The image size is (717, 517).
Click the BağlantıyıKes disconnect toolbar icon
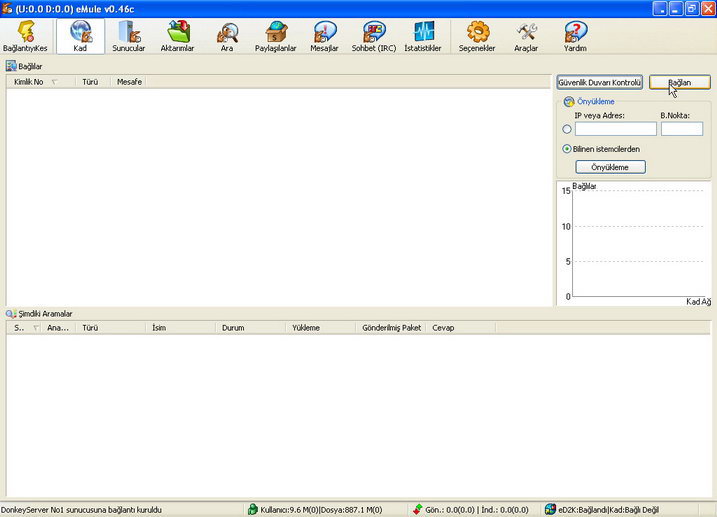click(x=26, y=36)
